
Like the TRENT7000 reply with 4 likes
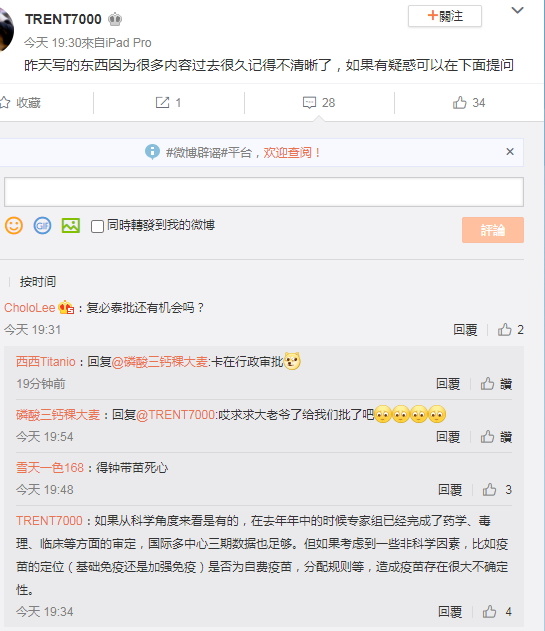pos(489,612)
